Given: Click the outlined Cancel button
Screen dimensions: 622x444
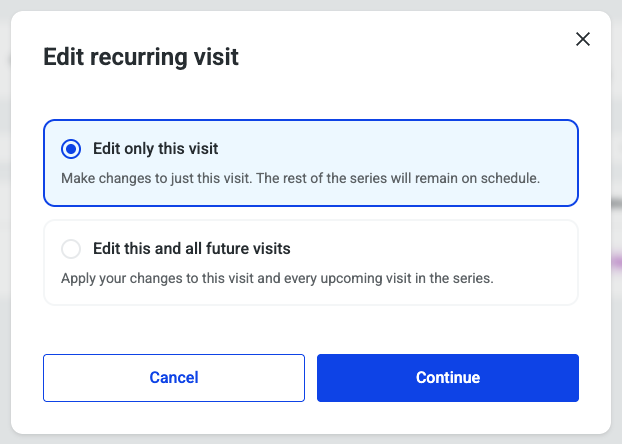Looking at the screenshot, I should (x=174, y=378).
